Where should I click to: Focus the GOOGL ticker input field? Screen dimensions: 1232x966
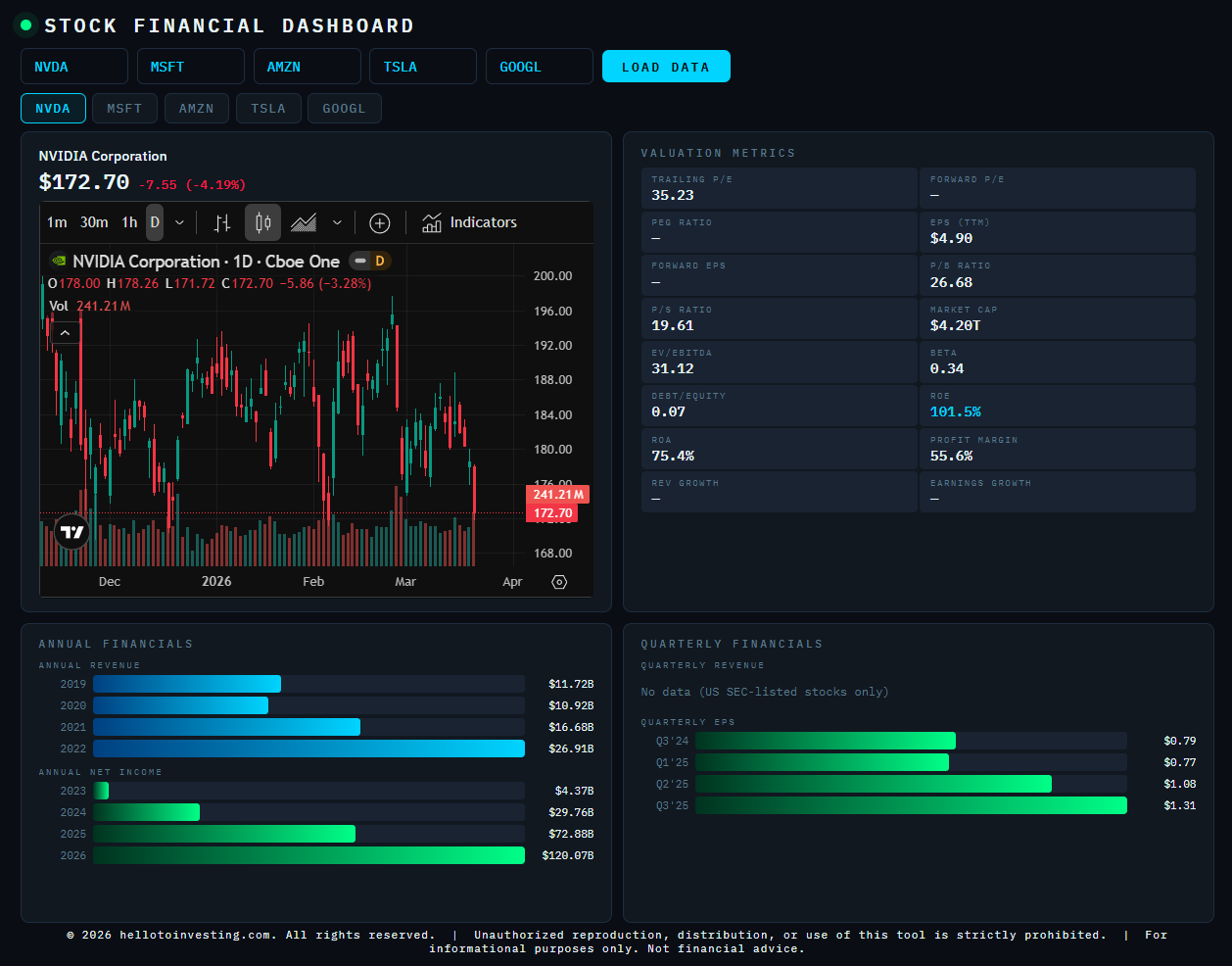pos(540,67)
